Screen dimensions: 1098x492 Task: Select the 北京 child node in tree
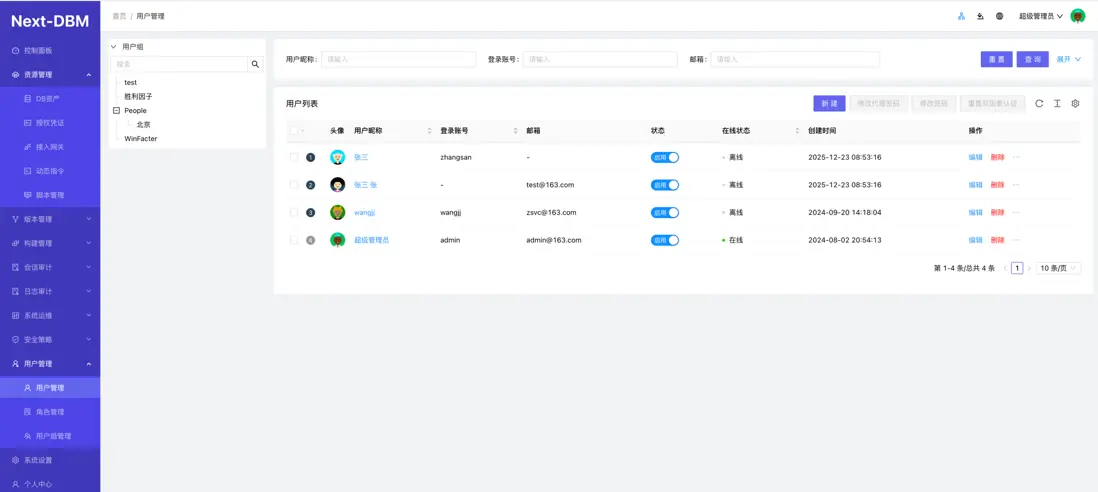[144, 125]
